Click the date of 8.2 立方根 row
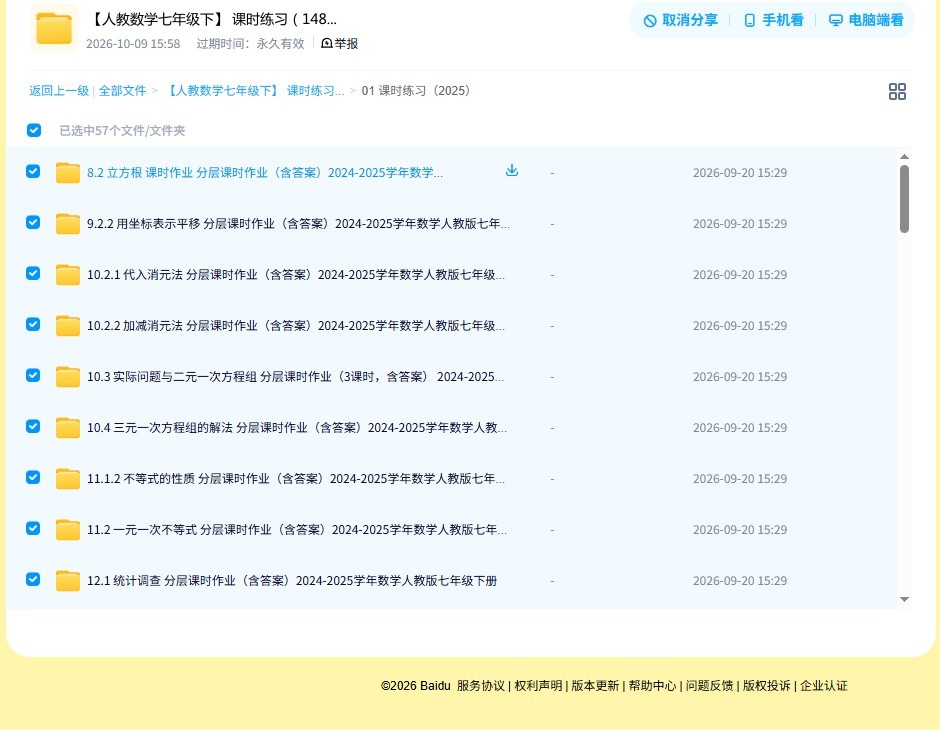Image resolution: width=940 pixels, height=730 pixels. pyautogui.click(x=740, y=173)
